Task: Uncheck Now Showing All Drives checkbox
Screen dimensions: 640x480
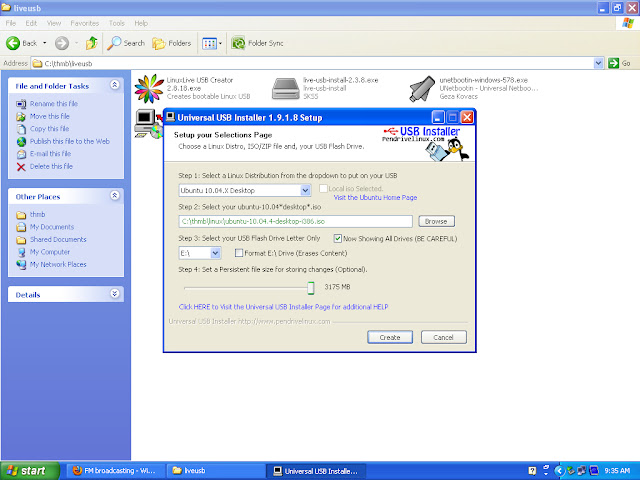Action: coord(338,238)
